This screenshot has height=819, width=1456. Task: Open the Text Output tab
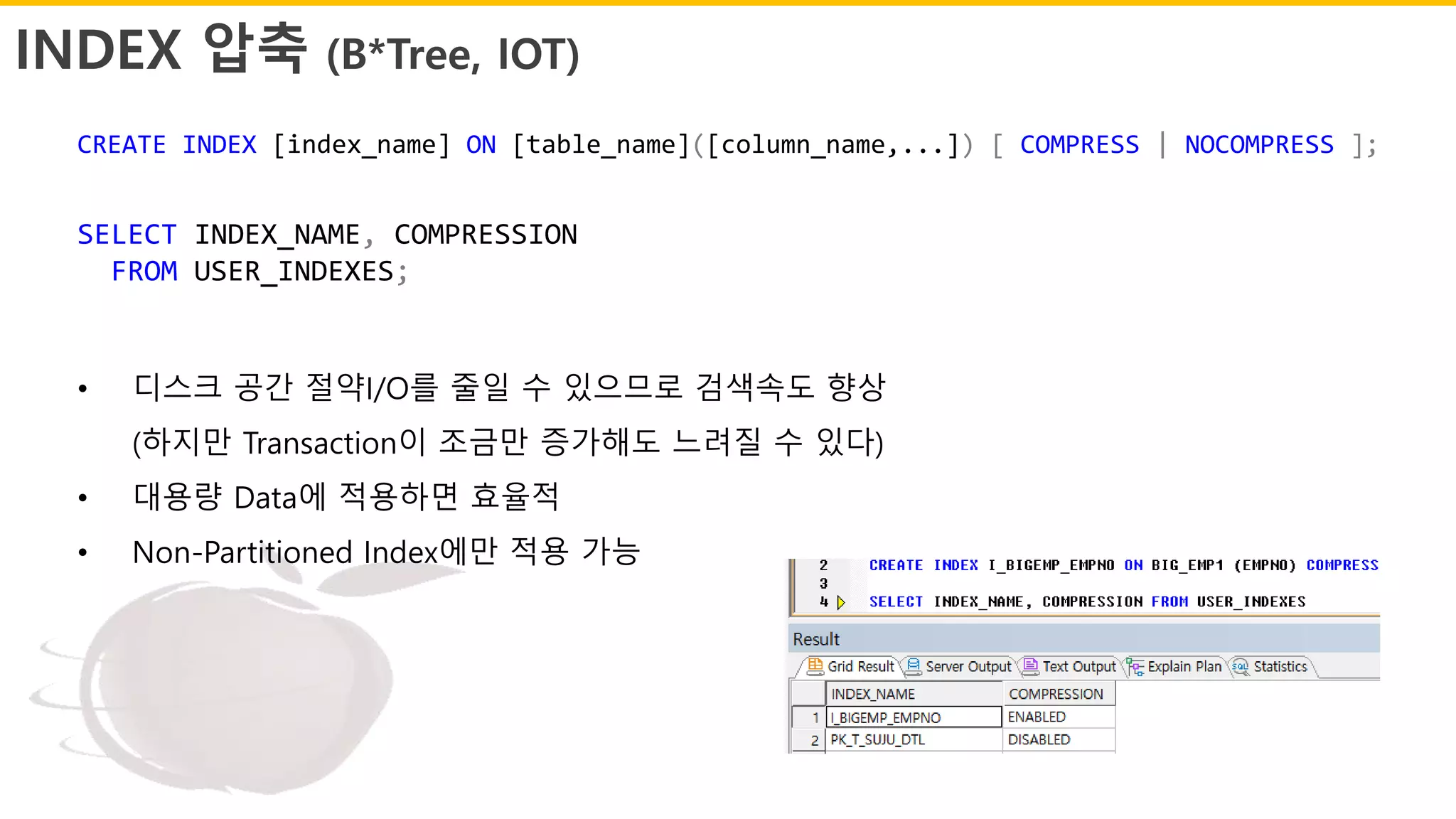tap(1070, 667)
